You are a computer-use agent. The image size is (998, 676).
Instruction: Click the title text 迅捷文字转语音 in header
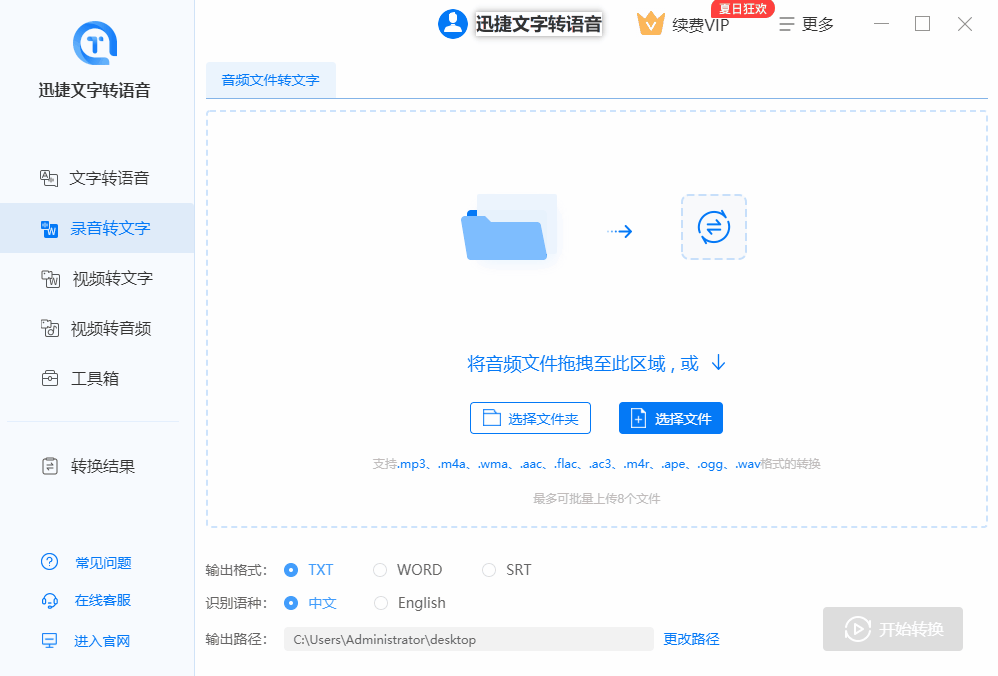[538, 24]
